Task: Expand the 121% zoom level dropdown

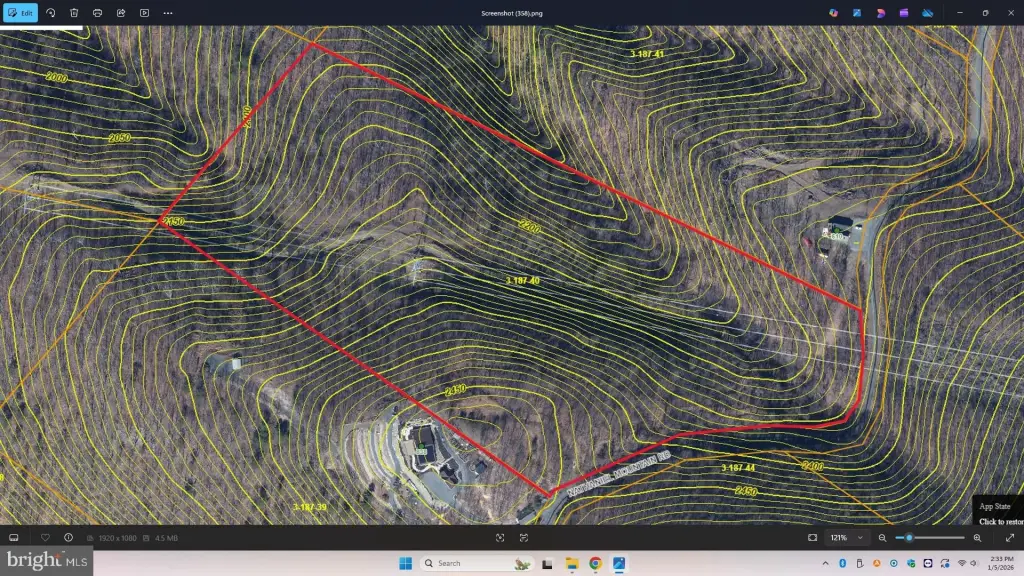Action: pos(860,537)
